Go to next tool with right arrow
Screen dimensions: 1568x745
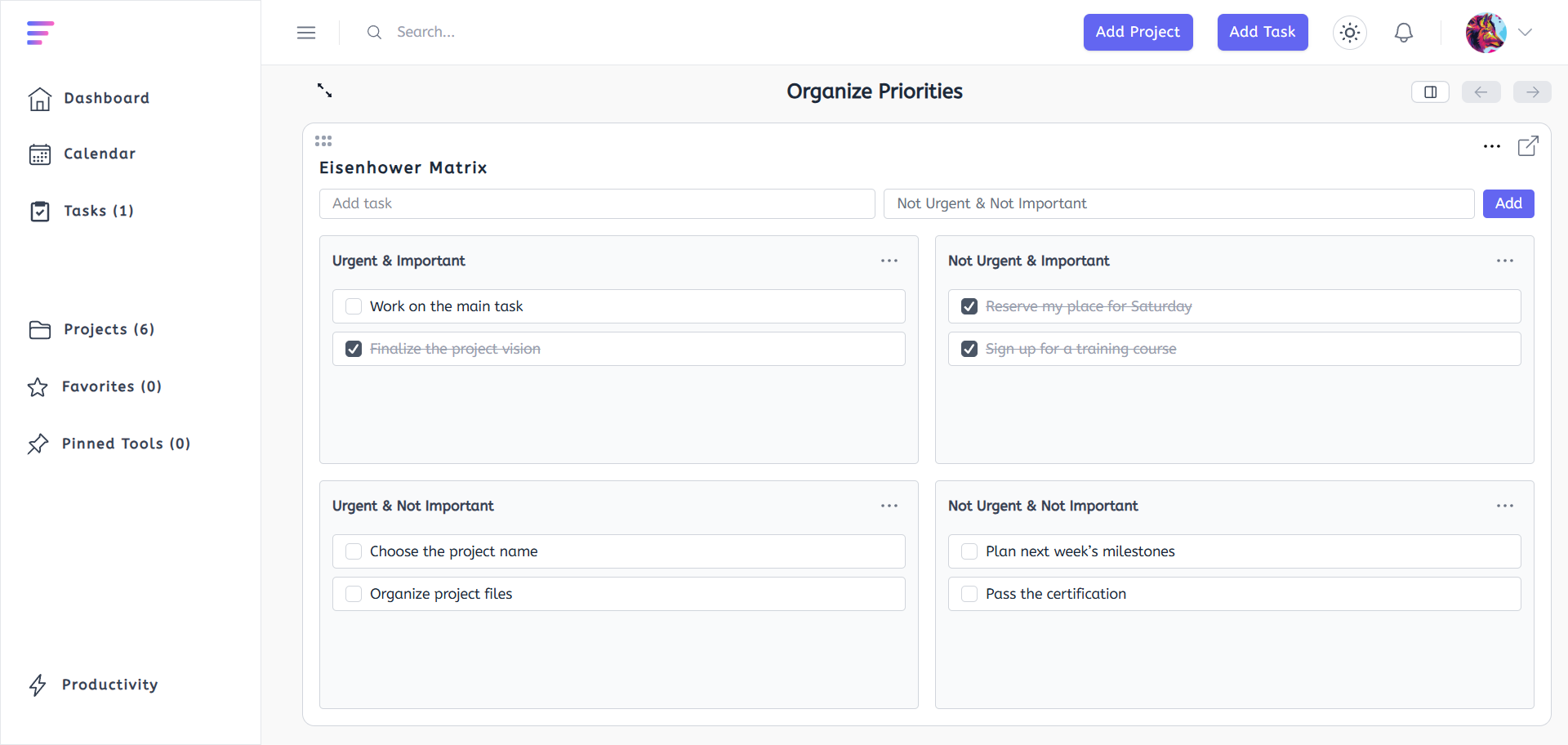coord(1532,92)
